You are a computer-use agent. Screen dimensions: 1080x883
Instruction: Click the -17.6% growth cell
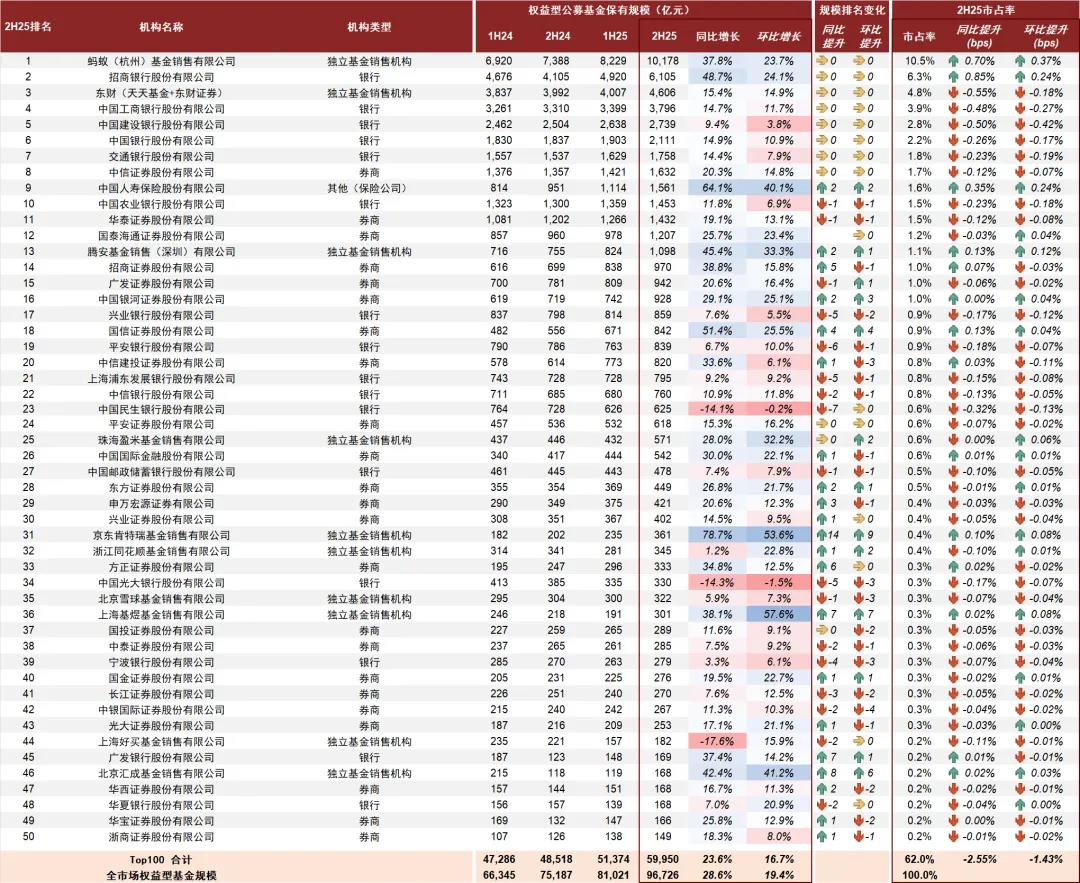pos(717,741)
